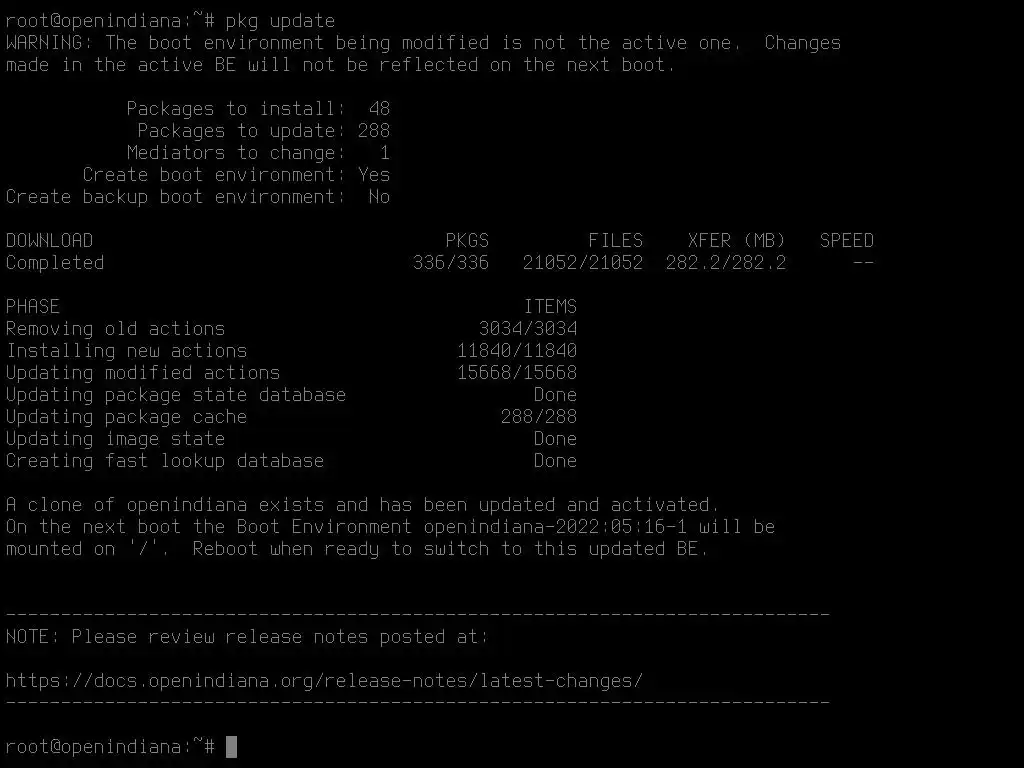This screenshot has width=1024, height=768.
Task: Click the SPEED column header
Action: [846, 240]
